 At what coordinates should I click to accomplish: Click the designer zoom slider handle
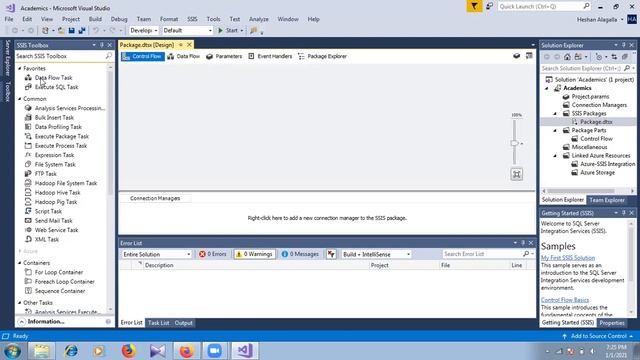[x=514, y=143]
